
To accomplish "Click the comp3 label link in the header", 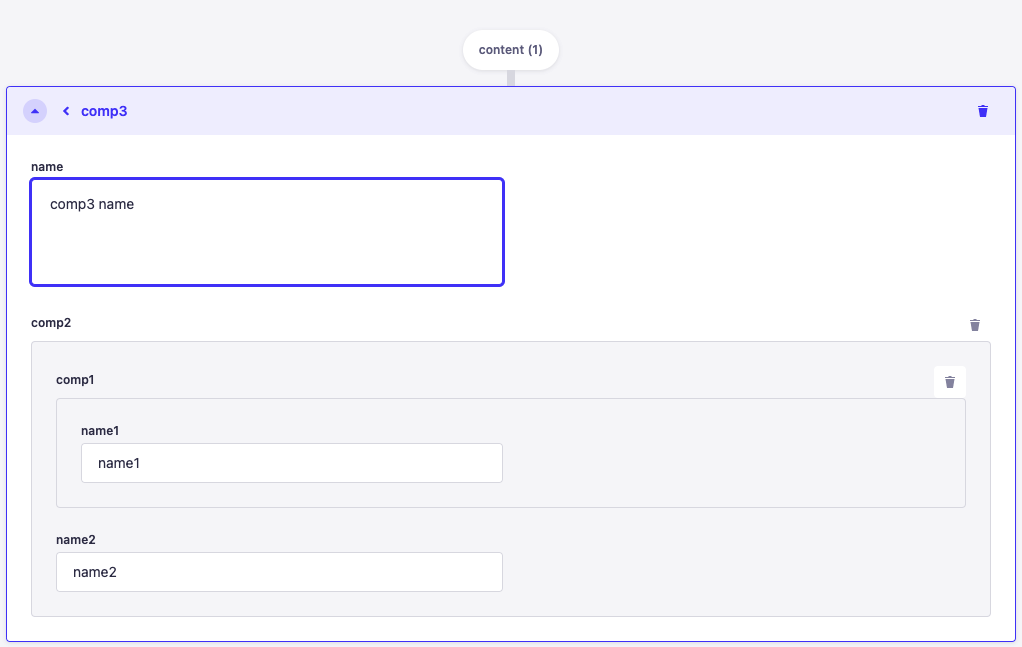I will (x=103, y=111).
